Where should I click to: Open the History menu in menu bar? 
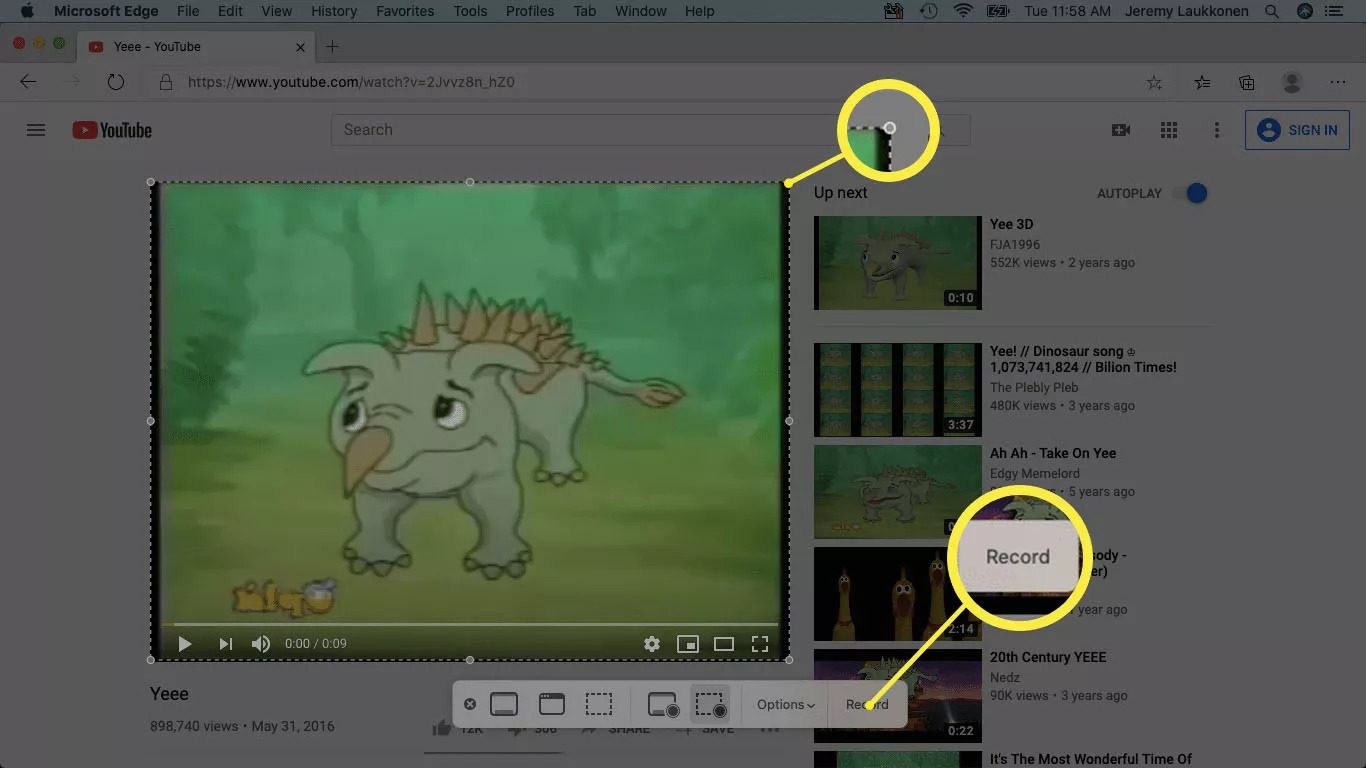[x=334, y=11]
